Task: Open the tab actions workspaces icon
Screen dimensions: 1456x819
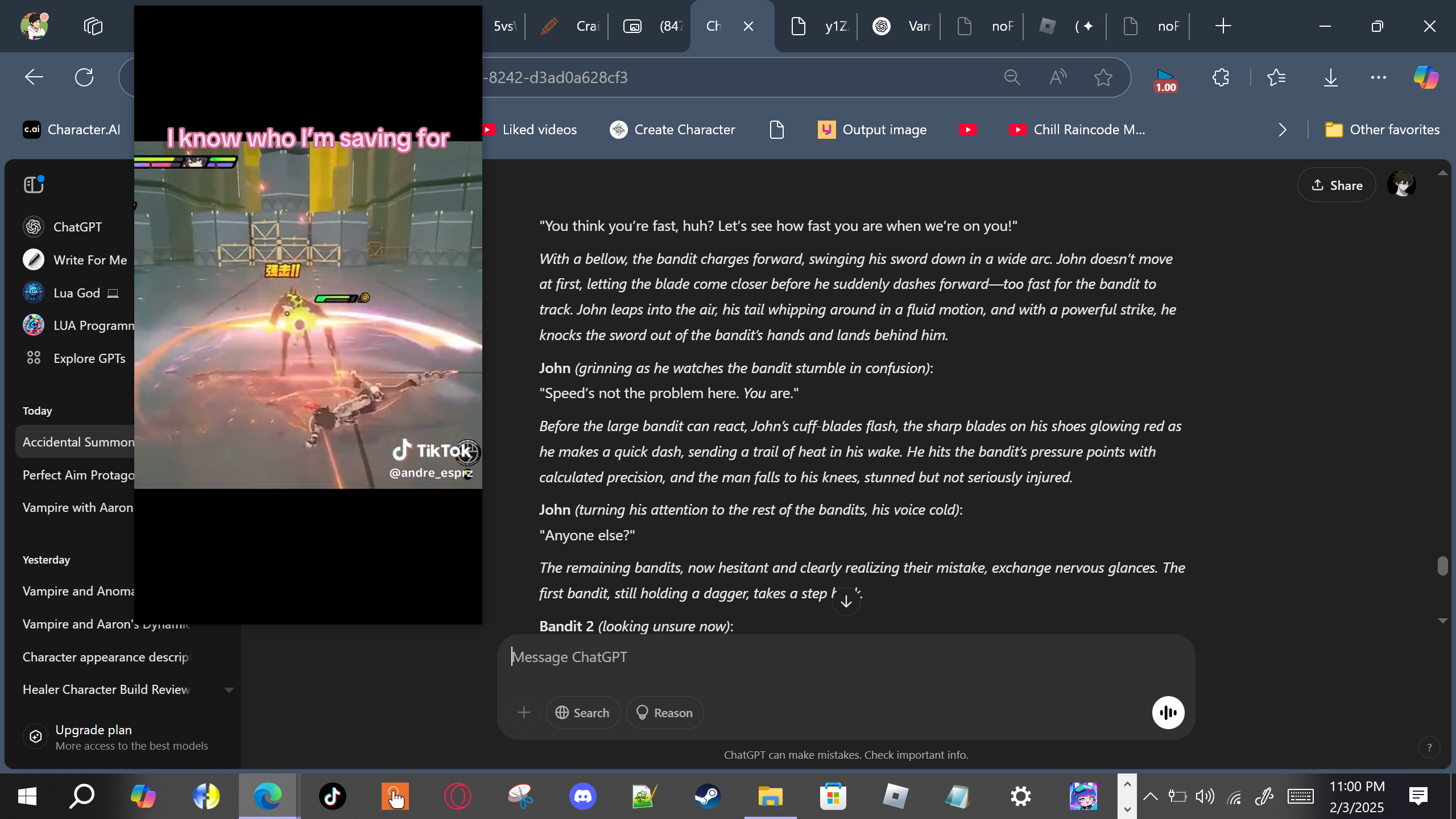Action: click(x=93, y=26)
